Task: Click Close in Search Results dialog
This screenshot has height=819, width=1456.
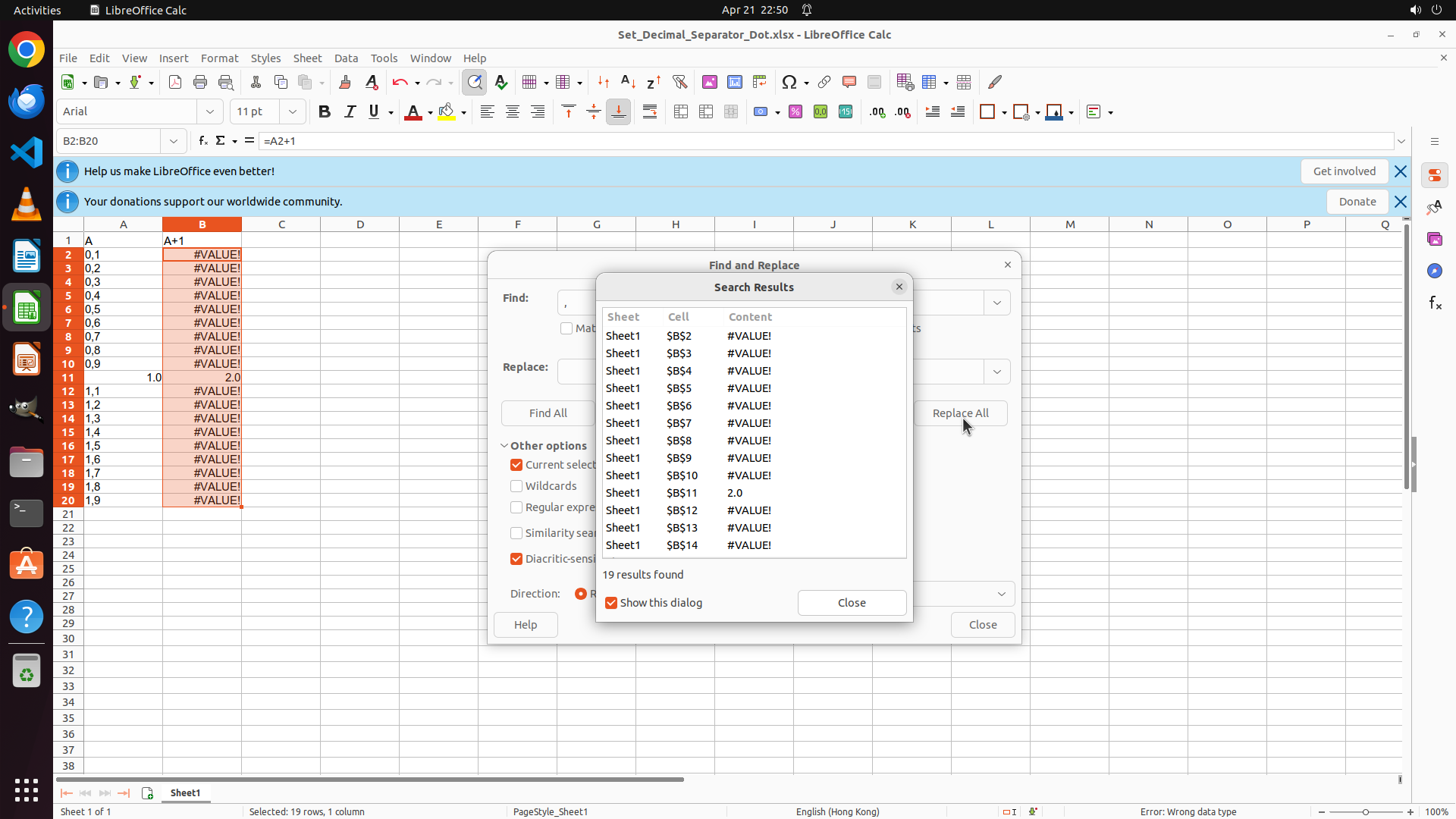Action: tap(852, 603)
